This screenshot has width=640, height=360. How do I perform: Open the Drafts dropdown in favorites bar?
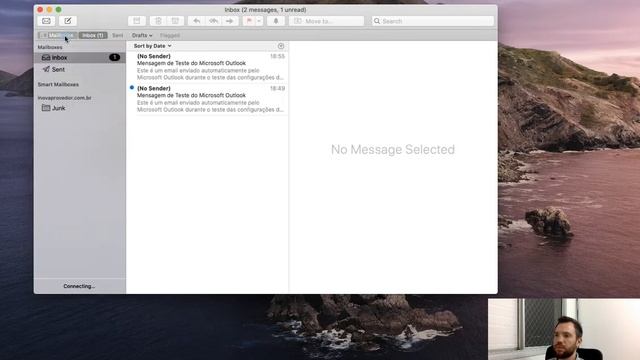(x=142, y=36)
